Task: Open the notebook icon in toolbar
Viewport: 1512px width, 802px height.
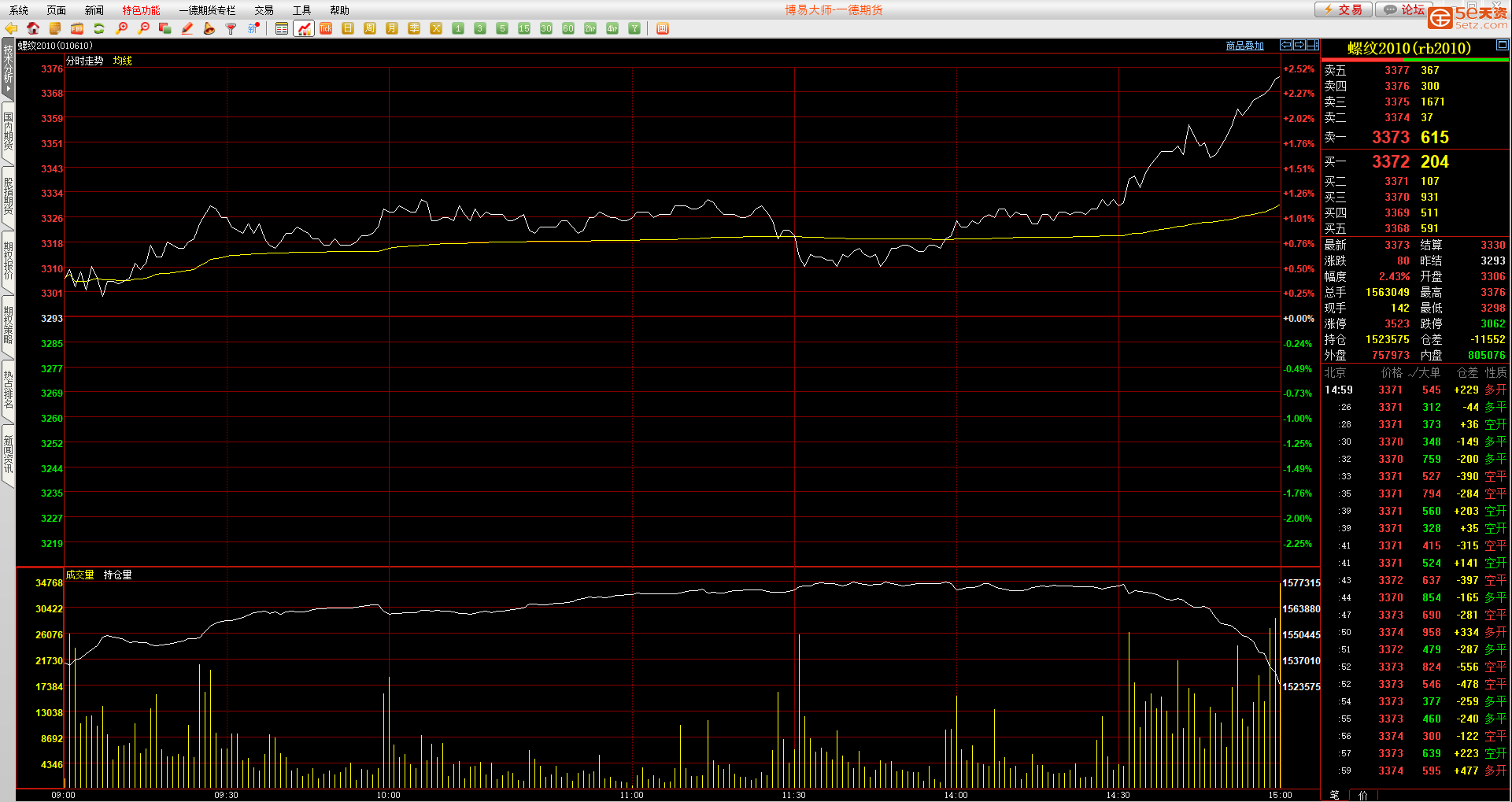Action: [x=55, y=28]
